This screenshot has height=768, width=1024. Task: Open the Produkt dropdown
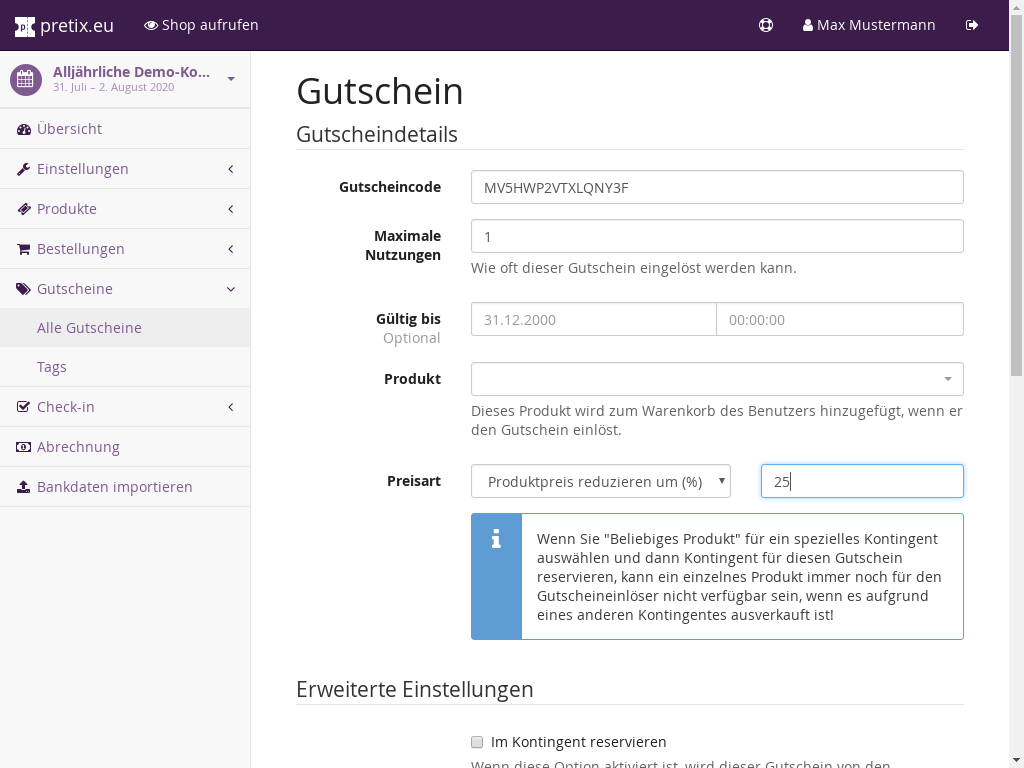coord(717,379)
